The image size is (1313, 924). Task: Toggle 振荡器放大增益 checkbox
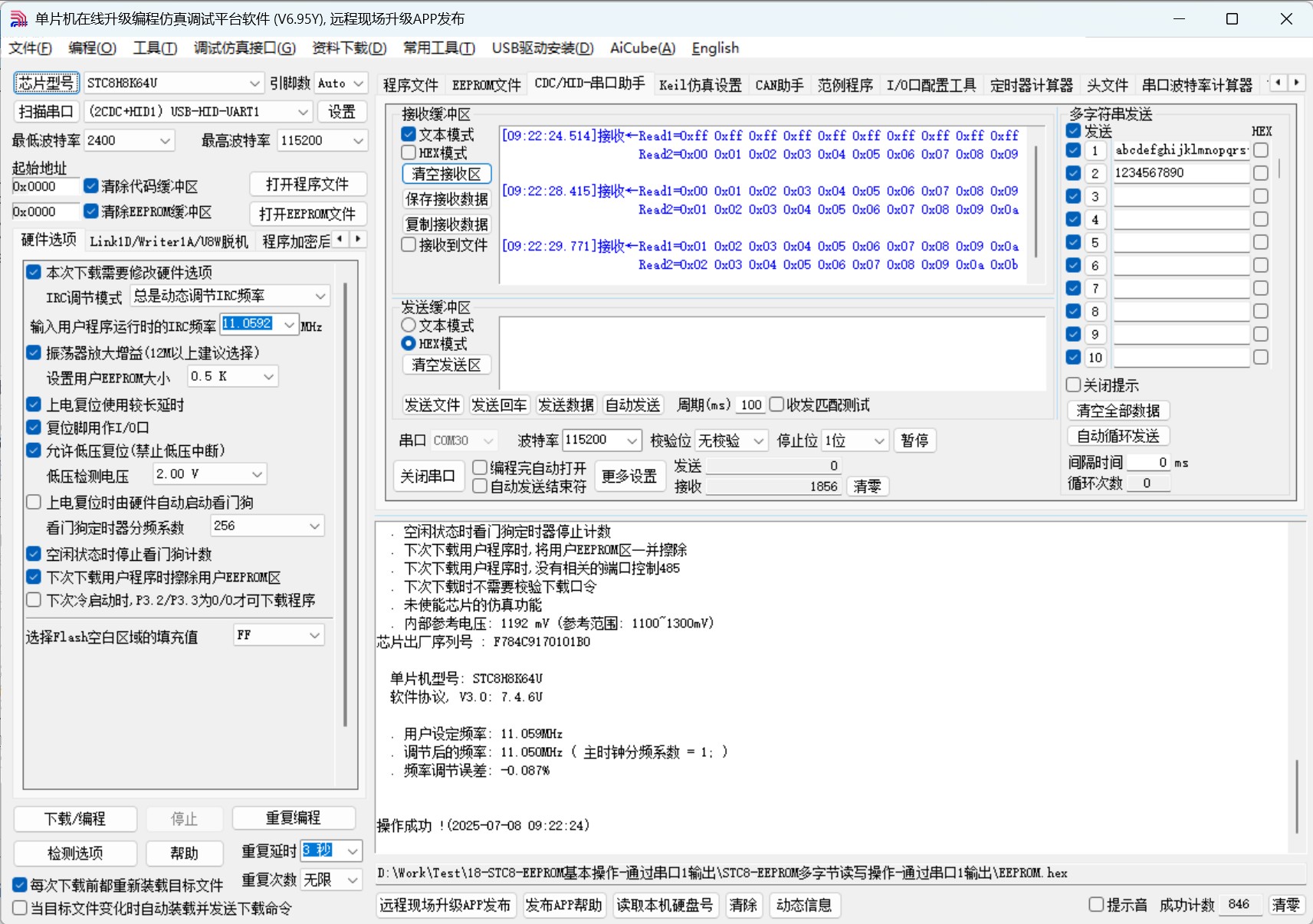coord(34,352)
